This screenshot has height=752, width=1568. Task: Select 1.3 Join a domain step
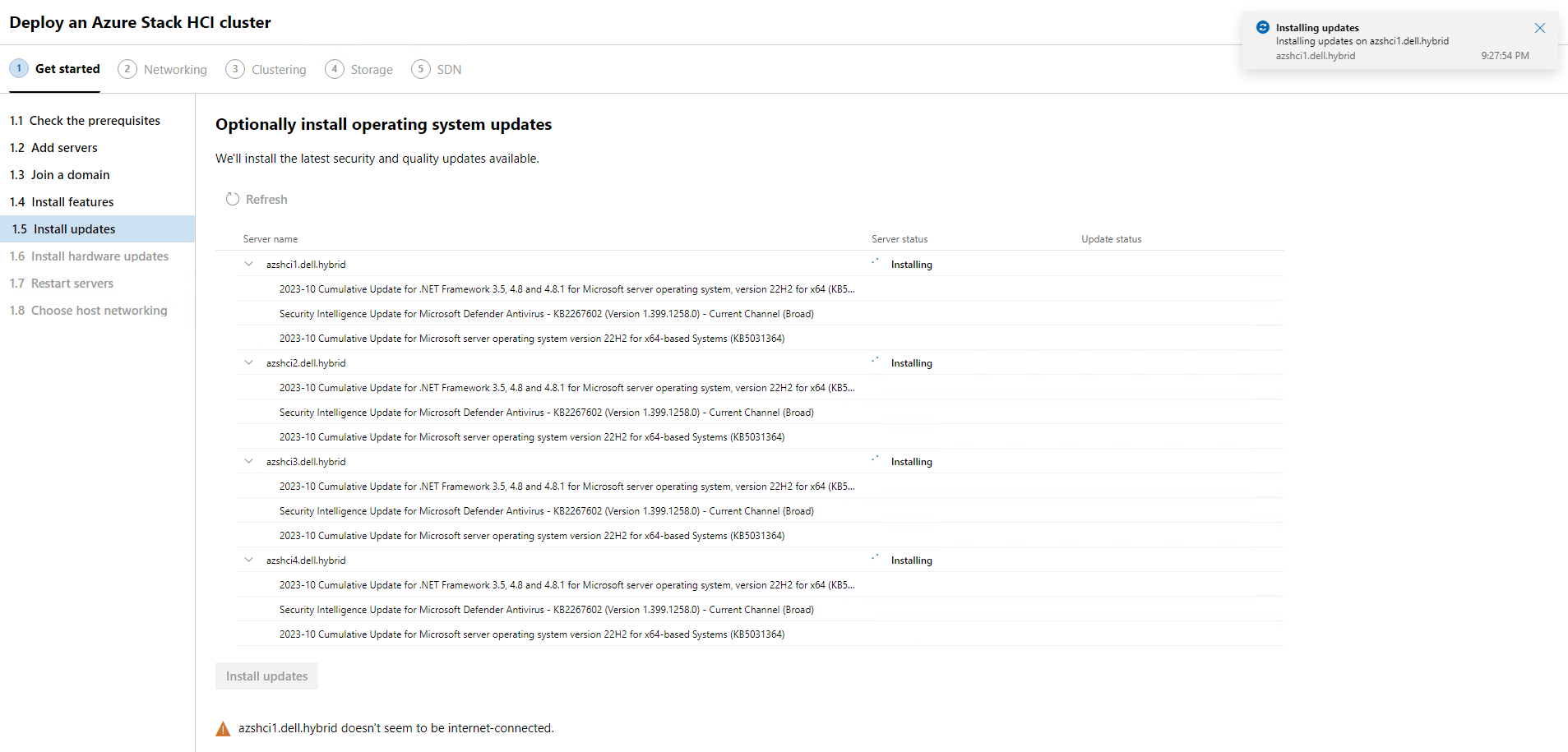[70, 175]
